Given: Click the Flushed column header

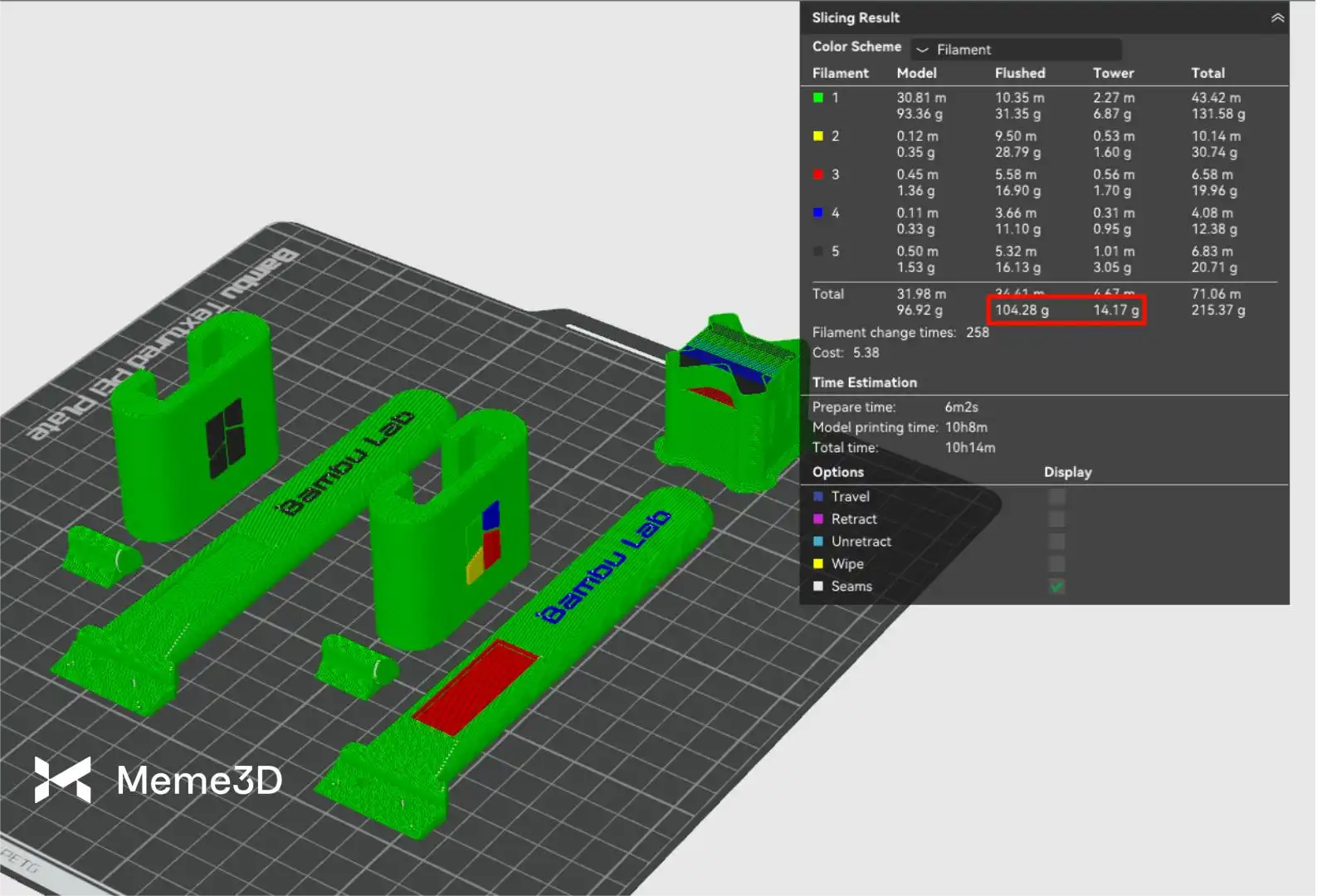Looking at the screenshot, I should [x=1020, y=73].
